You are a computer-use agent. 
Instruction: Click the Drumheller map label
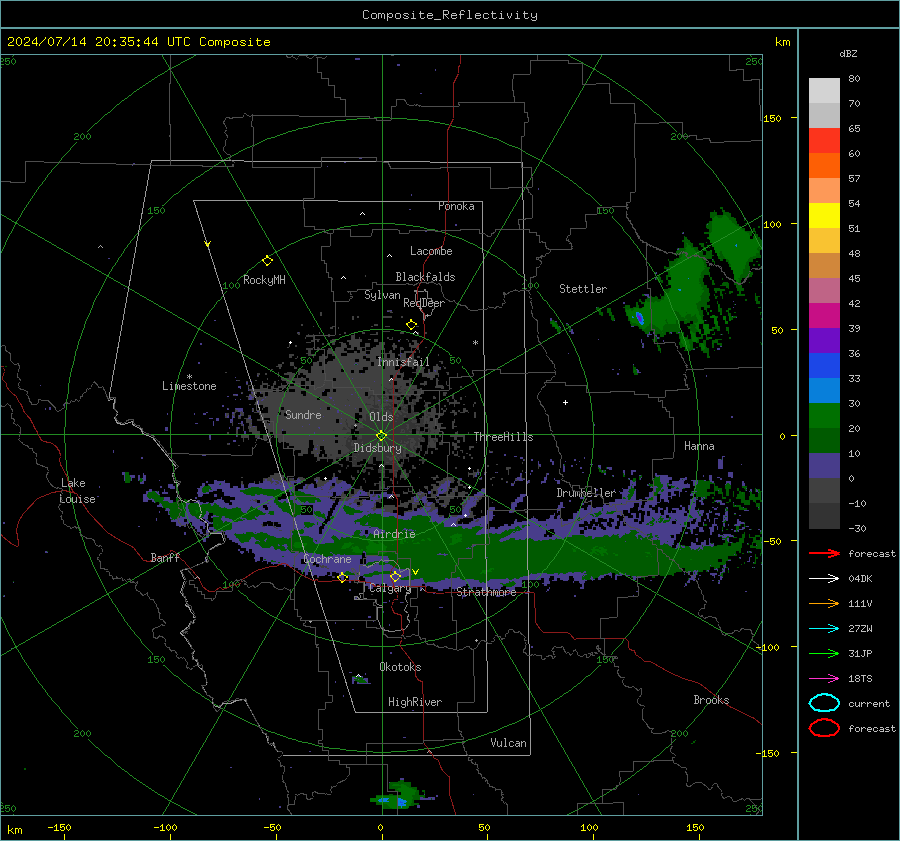click(586, 493)
